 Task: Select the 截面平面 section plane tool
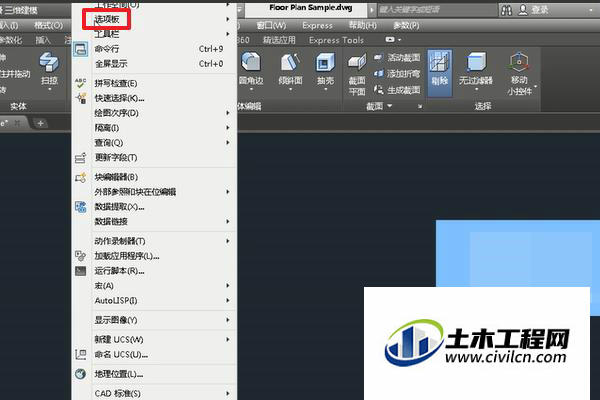(x=357, y=74)
